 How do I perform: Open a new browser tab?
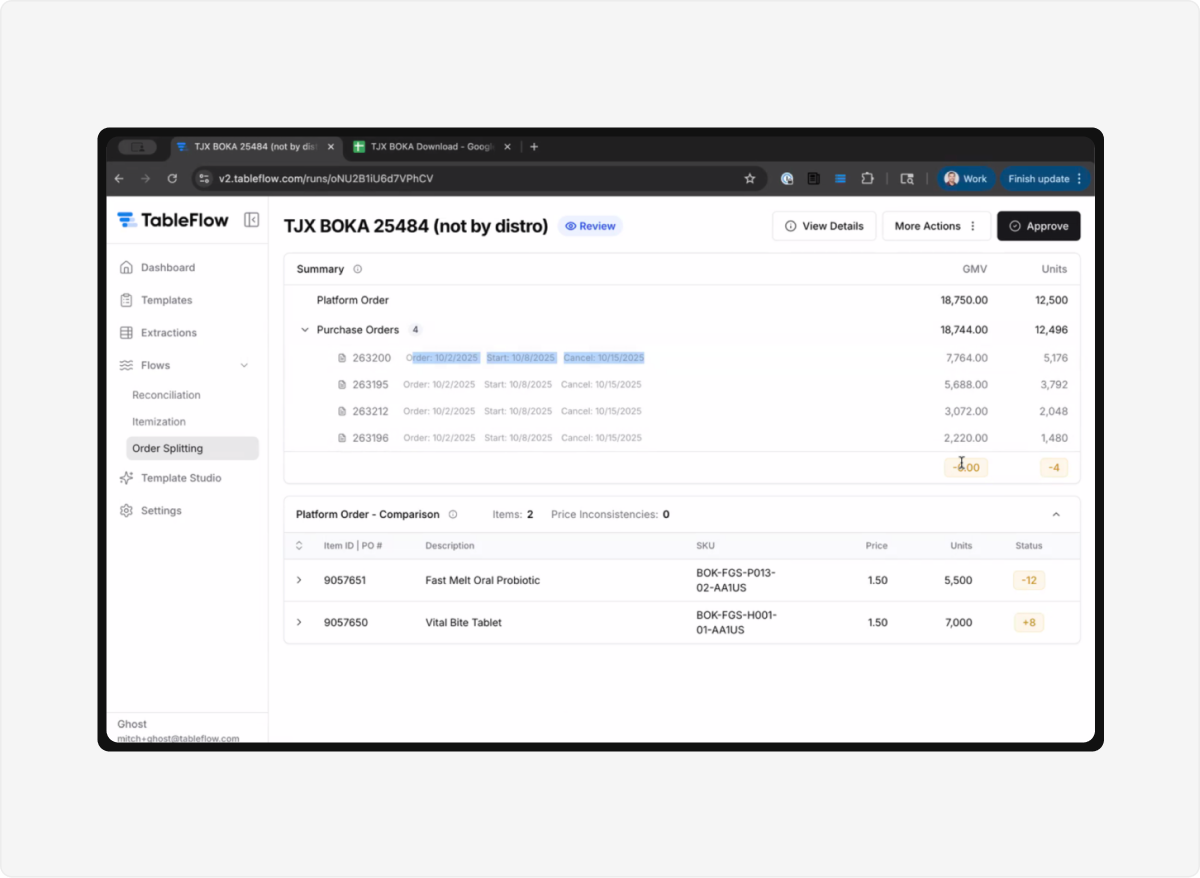534,147
